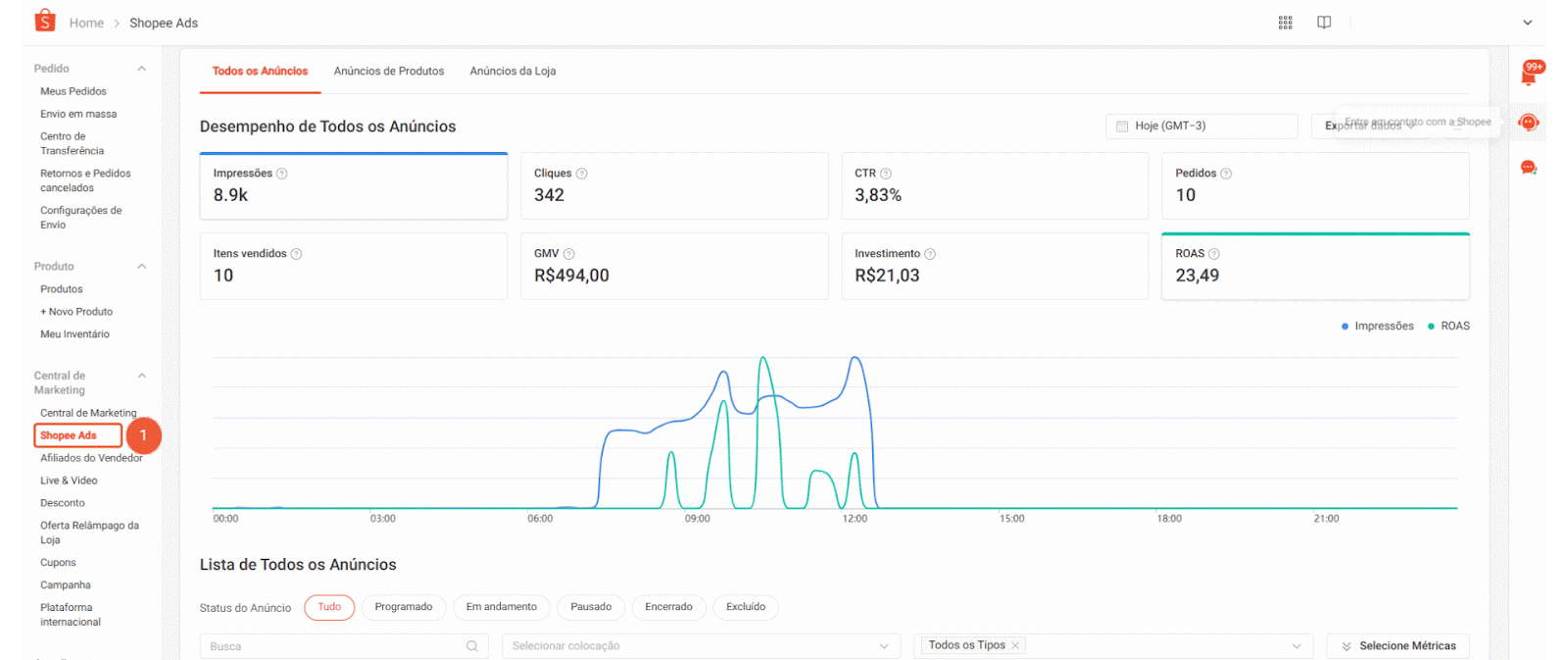Deselect the ROAS metric card
Viewport: 1568px width, 660px height.
coord(1315,266)
